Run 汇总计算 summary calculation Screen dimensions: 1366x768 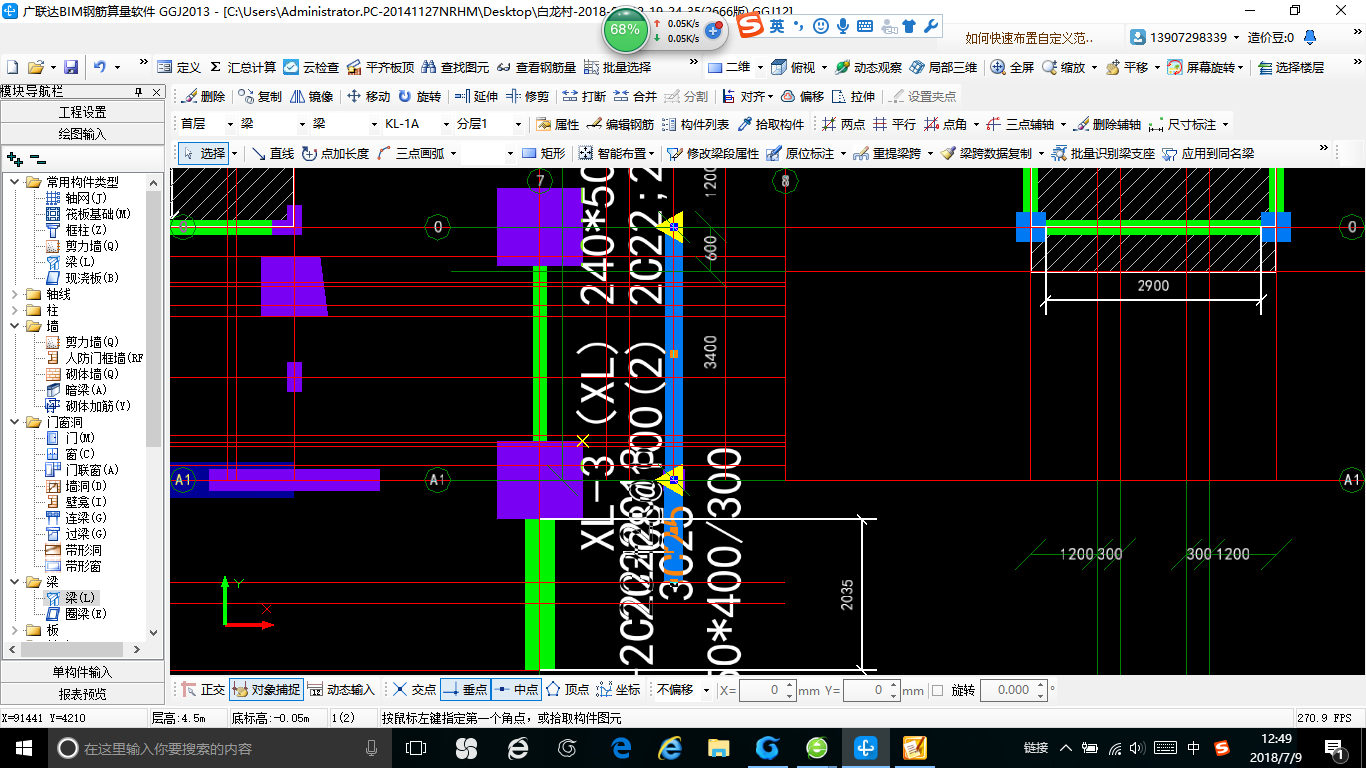tap(243, 67)
